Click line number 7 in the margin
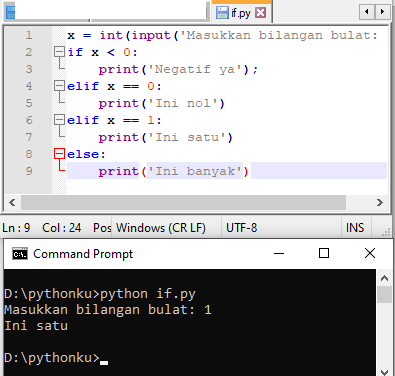 click(x=29, y=137)
